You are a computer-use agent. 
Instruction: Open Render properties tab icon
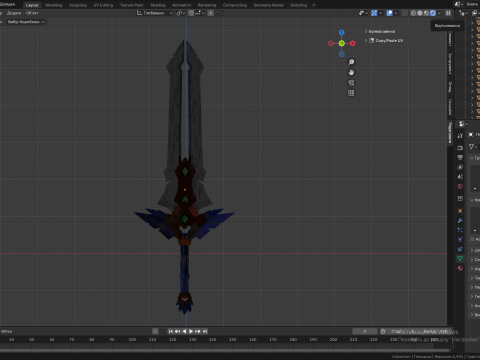coord(460,147)
